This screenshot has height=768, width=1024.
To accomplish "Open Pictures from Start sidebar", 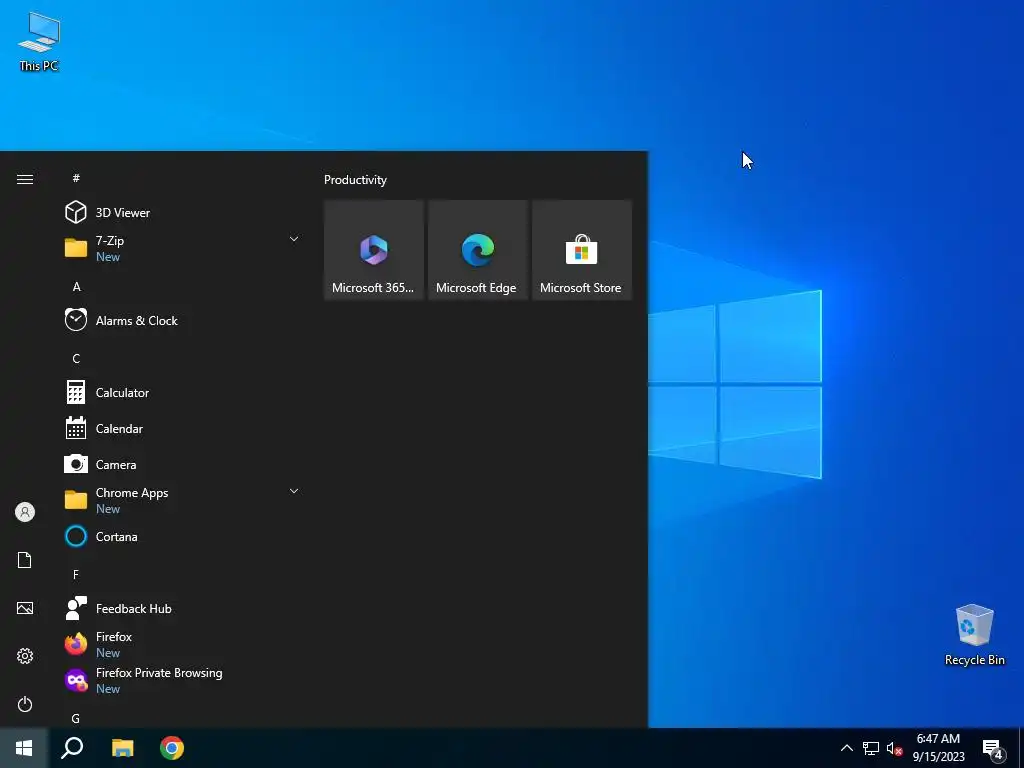I will tap(25, 608).
